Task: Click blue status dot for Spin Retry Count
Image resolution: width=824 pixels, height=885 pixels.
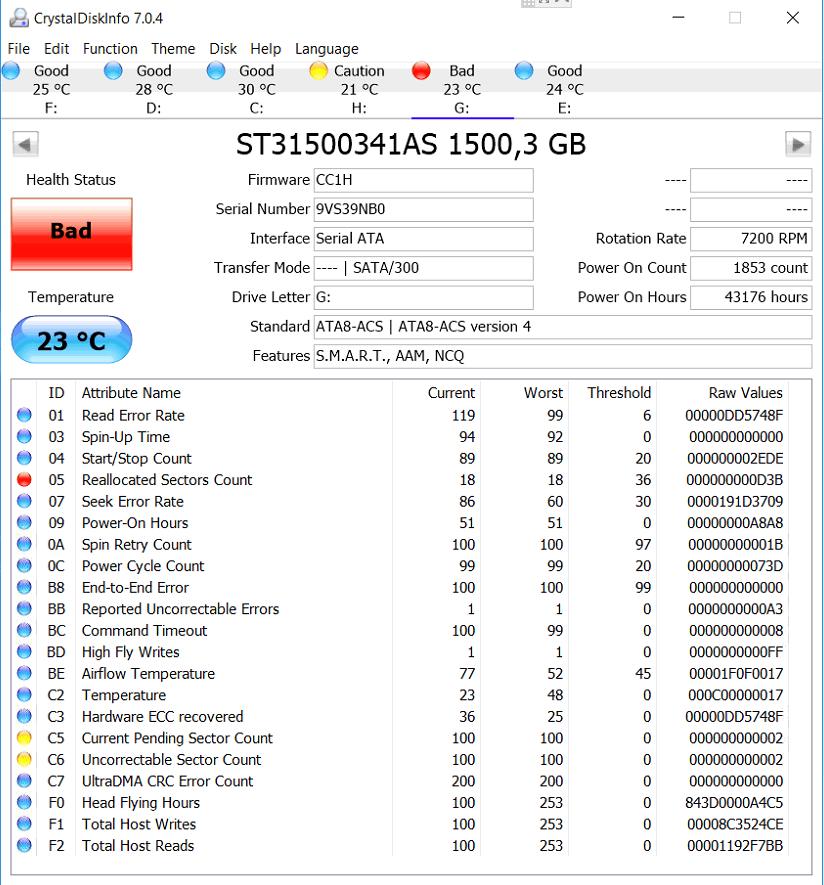Action: click(x=24, y=544)
